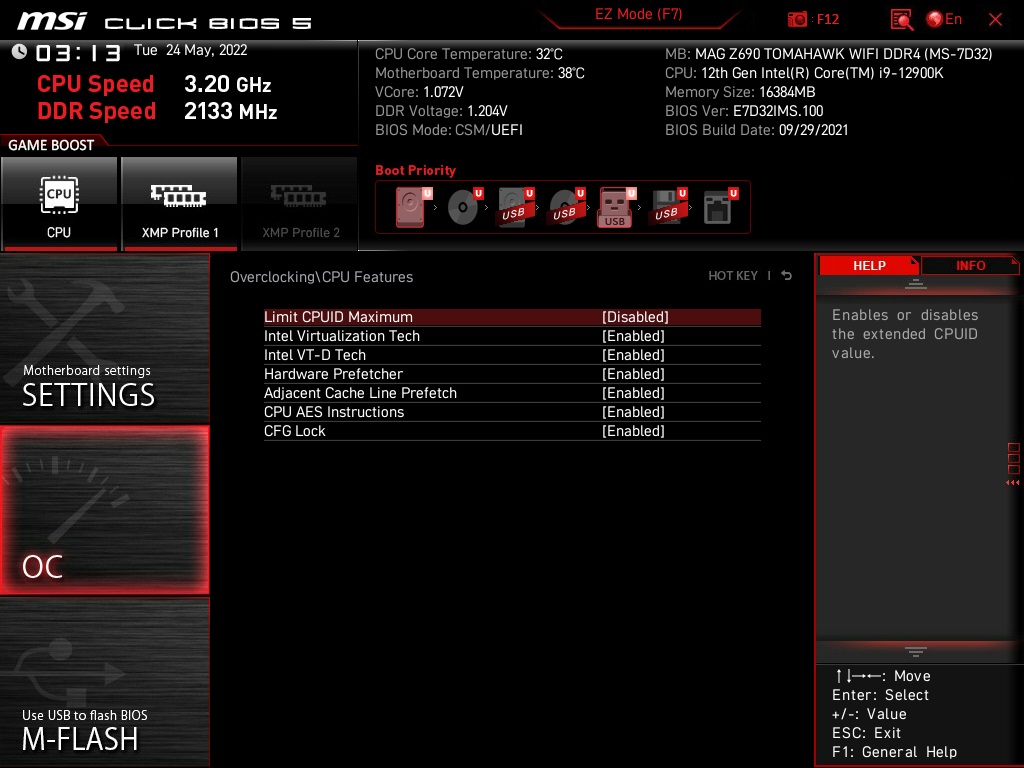Image resolution: width=1024 pixels, height=768 pixels.
Task: Switch to EZ Mode (F7)
Action: pyautogui.click(x=638, y=14)
